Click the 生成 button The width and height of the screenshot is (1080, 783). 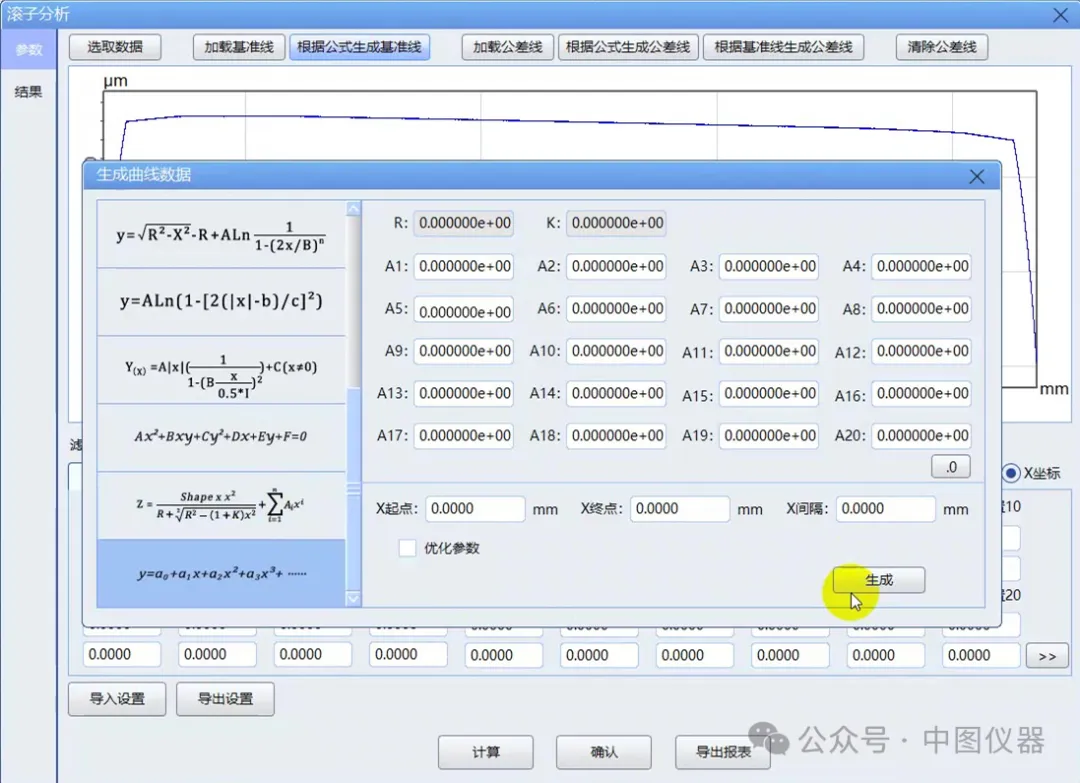[879, 581]
